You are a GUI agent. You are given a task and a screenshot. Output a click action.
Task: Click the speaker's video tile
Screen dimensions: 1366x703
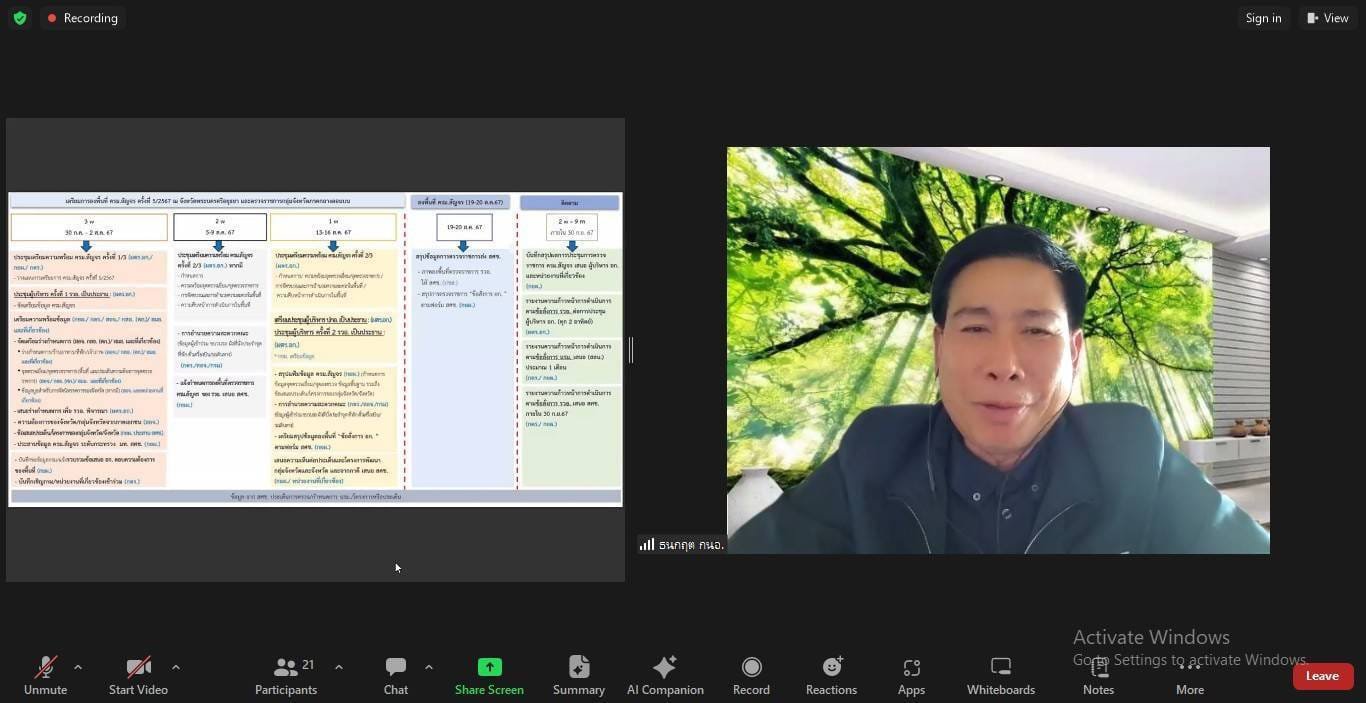998,350
